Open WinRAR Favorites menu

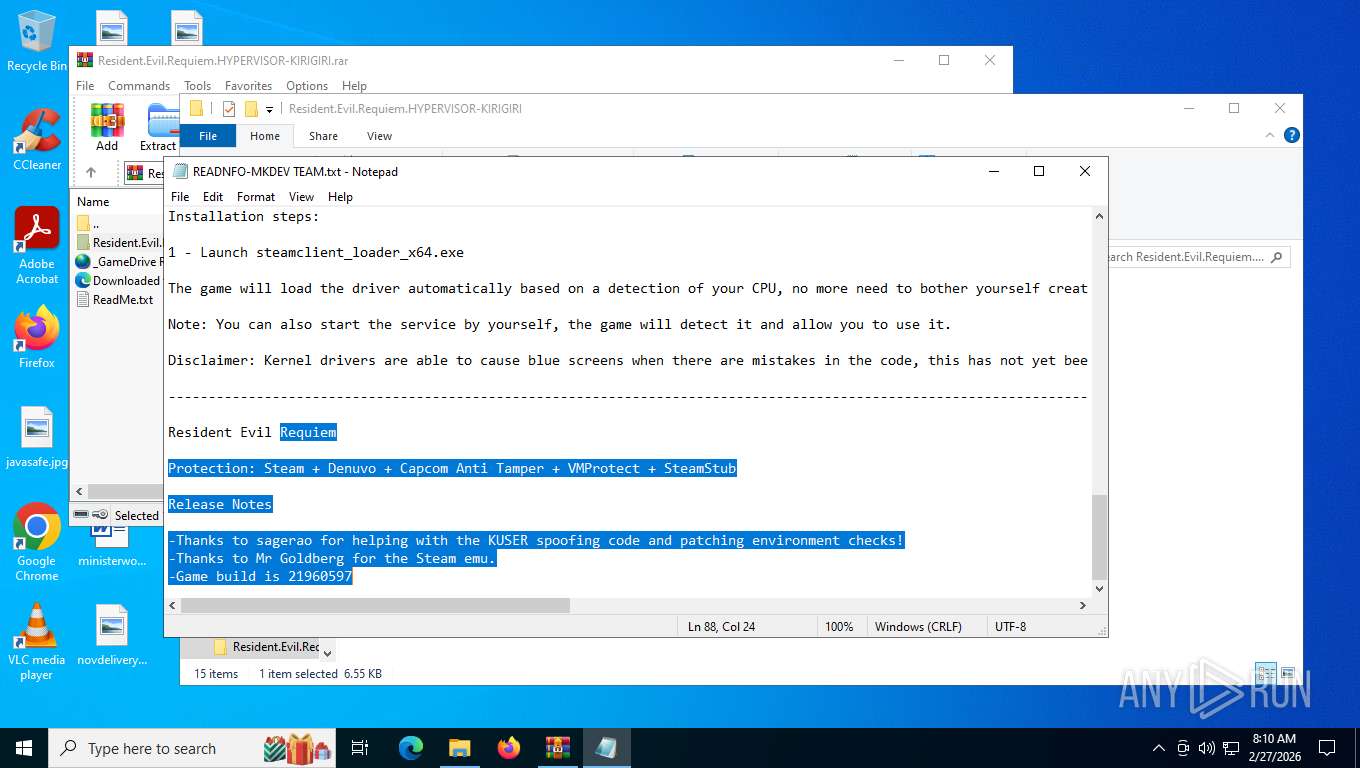[x=248, y=86]
